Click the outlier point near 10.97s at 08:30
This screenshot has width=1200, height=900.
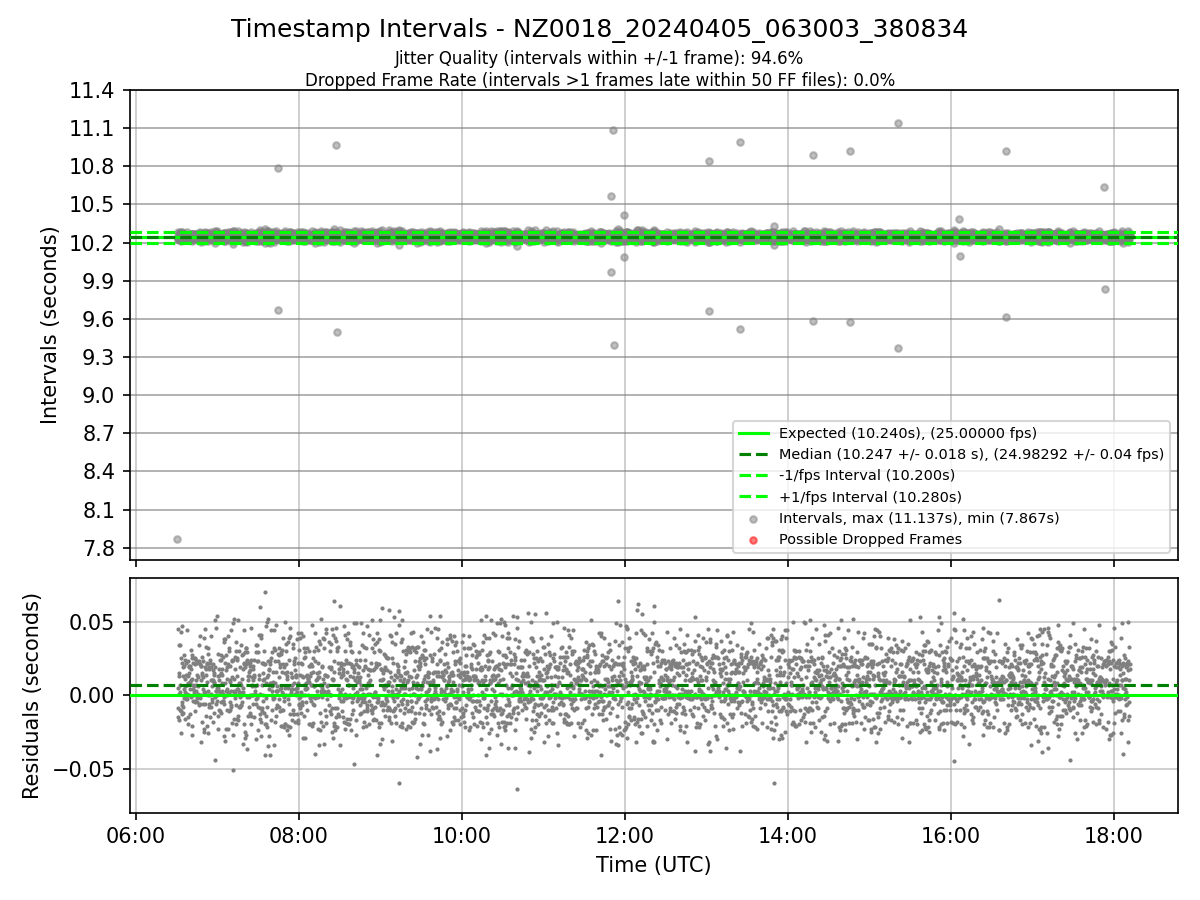336,145
